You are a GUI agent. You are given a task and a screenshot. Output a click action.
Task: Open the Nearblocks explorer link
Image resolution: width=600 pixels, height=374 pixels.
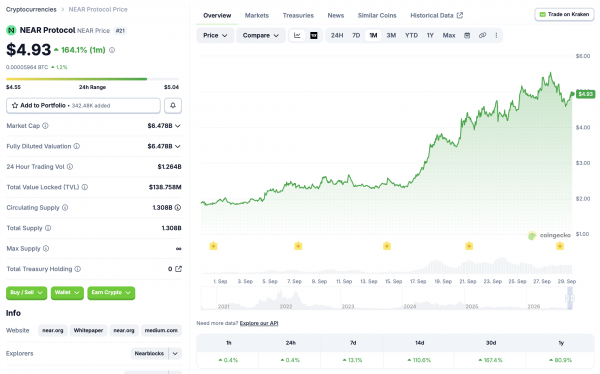pos(149,353)
